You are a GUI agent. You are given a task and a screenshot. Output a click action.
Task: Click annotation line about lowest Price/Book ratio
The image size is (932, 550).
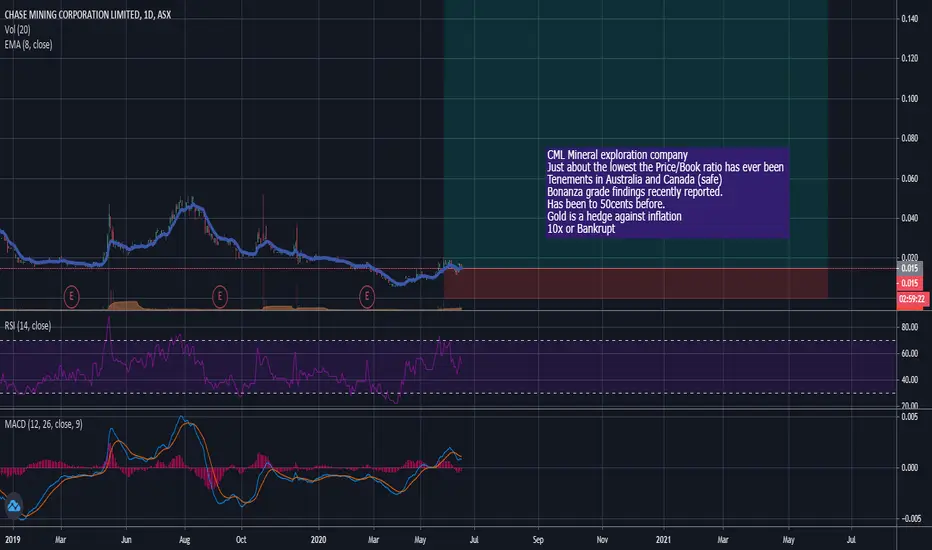click(665, 167)
